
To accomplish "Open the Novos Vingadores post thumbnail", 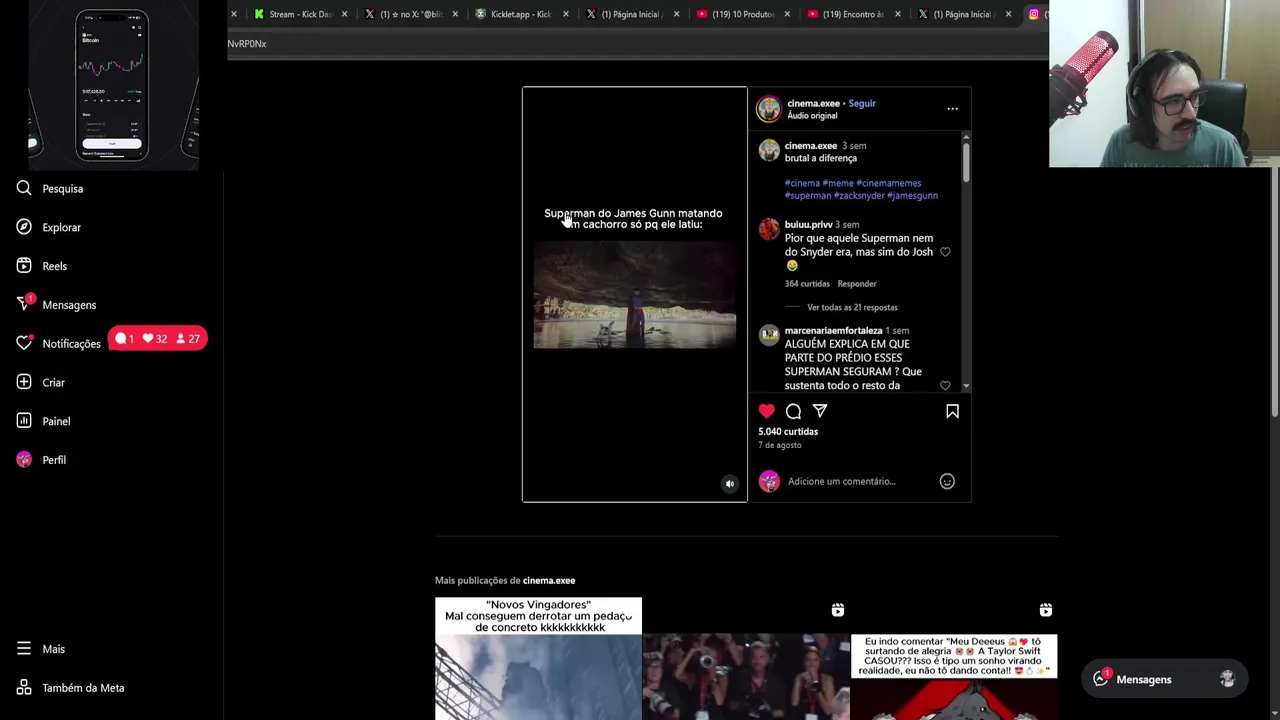I will [538, 658].
